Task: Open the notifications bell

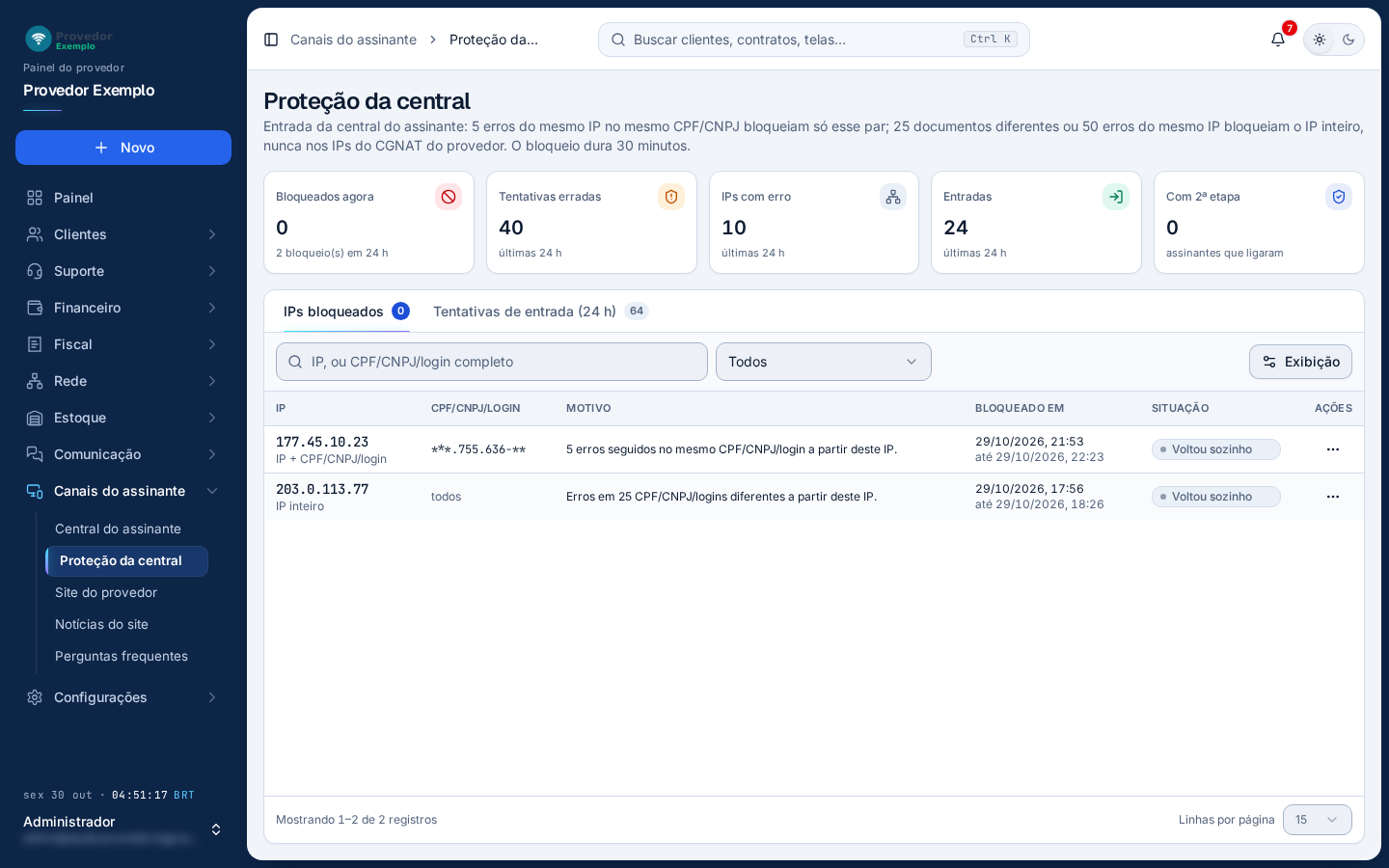Action: [1278, 40]
